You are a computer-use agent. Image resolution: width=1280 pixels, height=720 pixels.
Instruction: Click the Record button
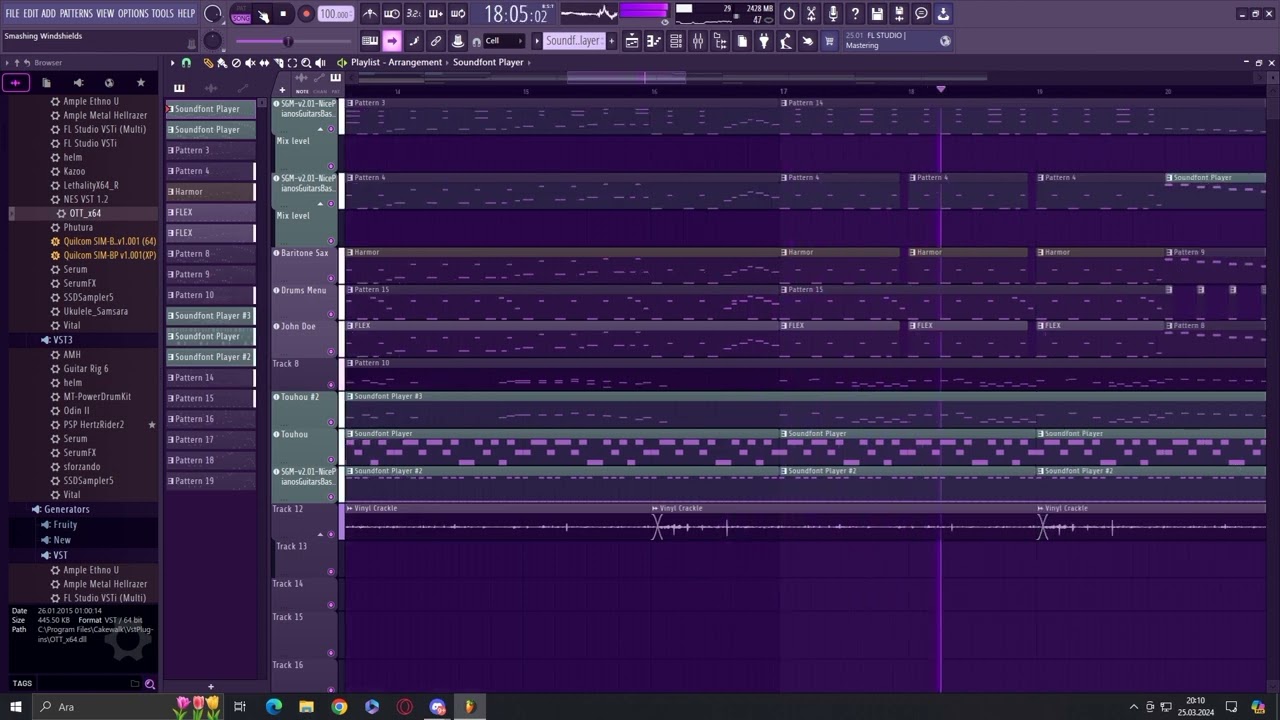pyautogui.click(x=306, y=14)
